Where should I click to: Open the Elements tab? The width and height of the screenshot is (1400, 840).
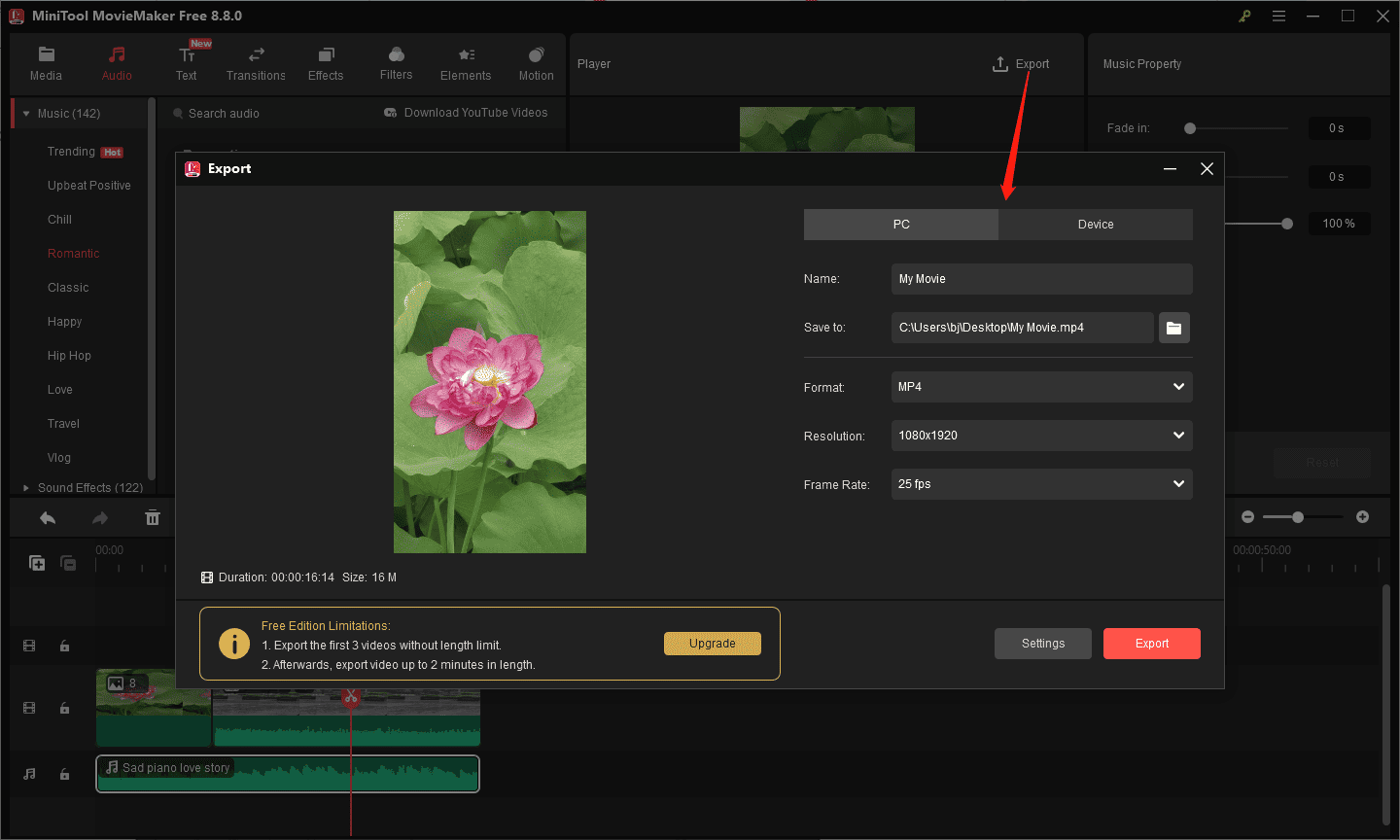pyautogui.click(x=466, y=64)
